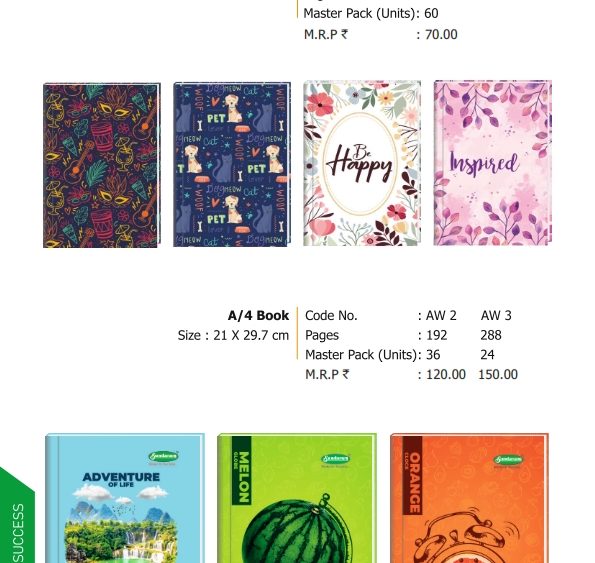Pick the Orange clock notebook cover

469,498
